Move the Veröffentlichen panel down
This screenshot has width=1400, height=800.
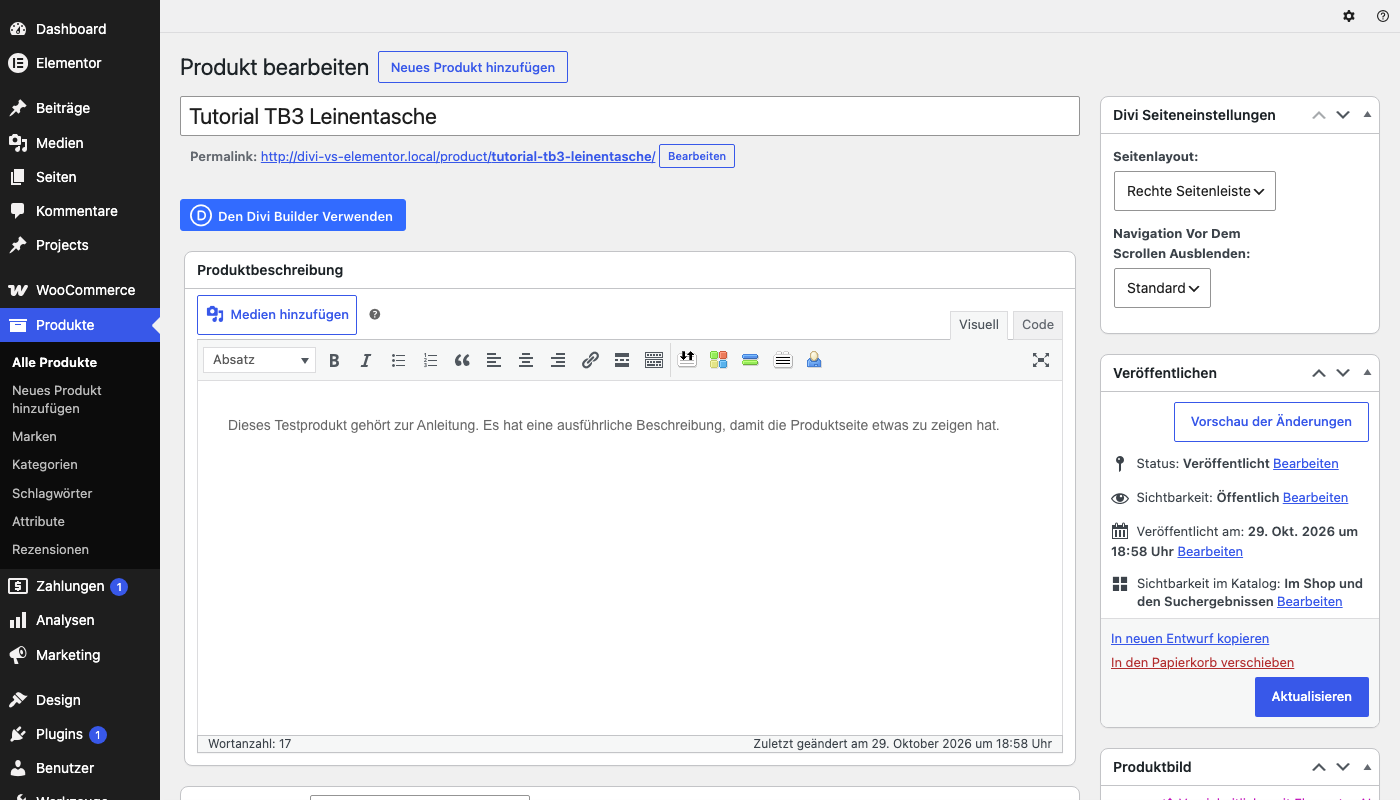(1343, 373)
